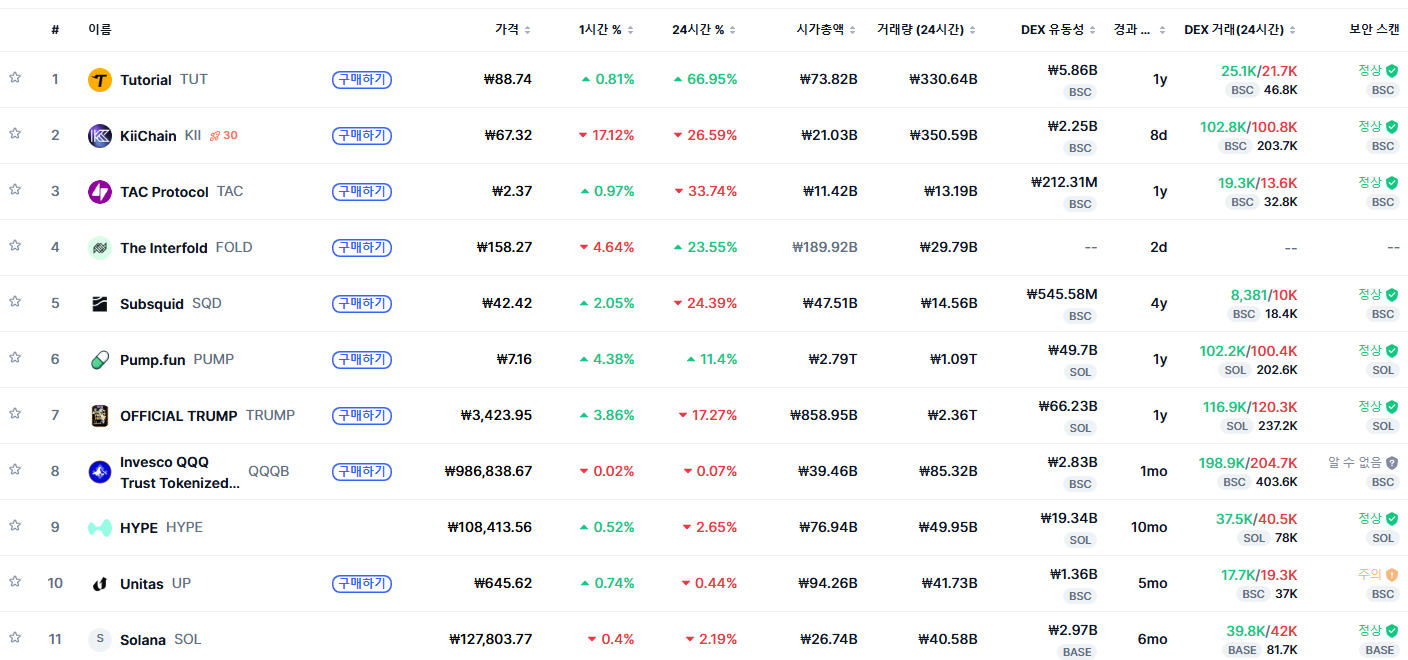Click Solana's green security check icon

pos(1391,631)
